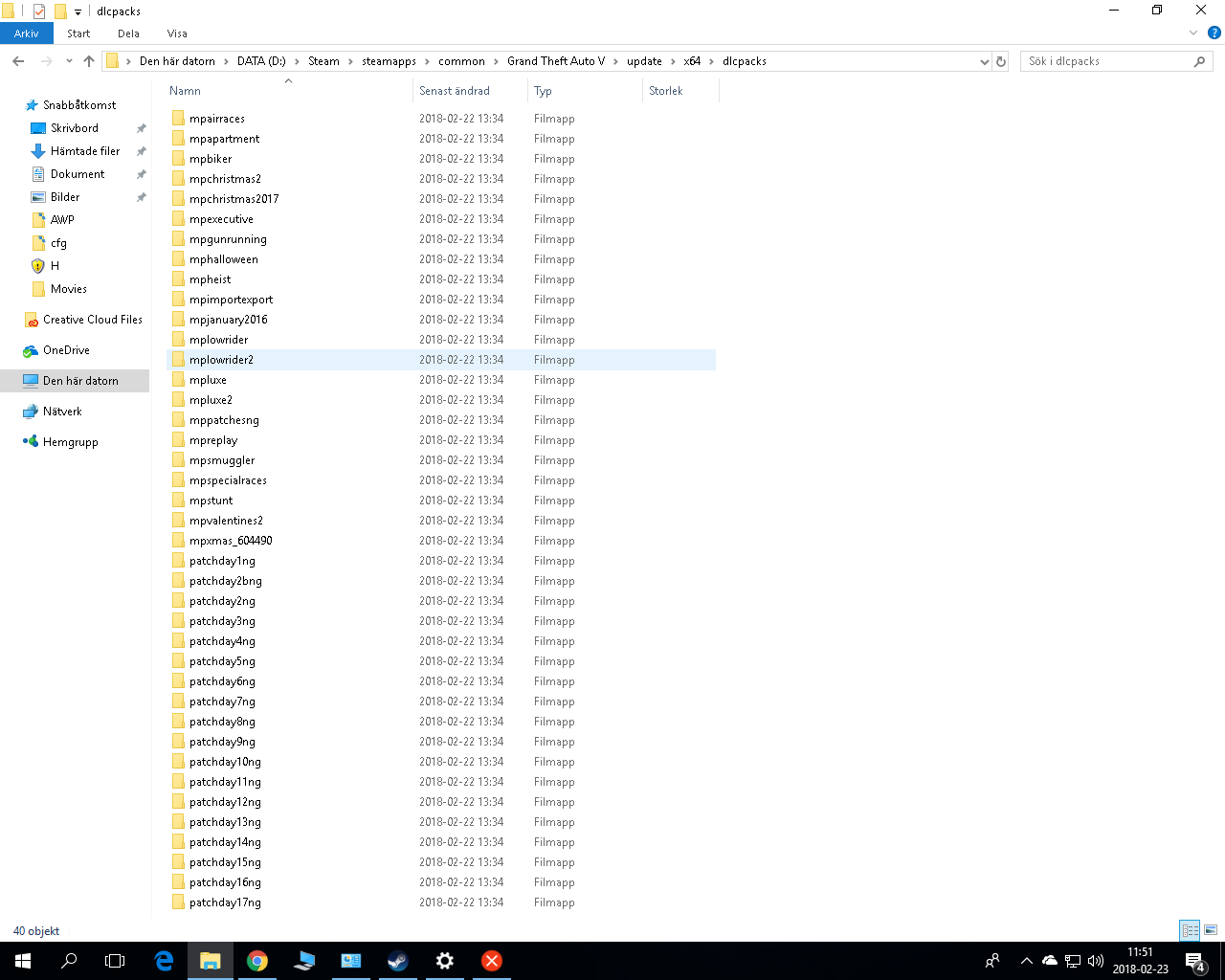Open the AWP folder in sidebar
Image resolution: width=1225 pixels, height=980 pixels.
tap(62, 220)
